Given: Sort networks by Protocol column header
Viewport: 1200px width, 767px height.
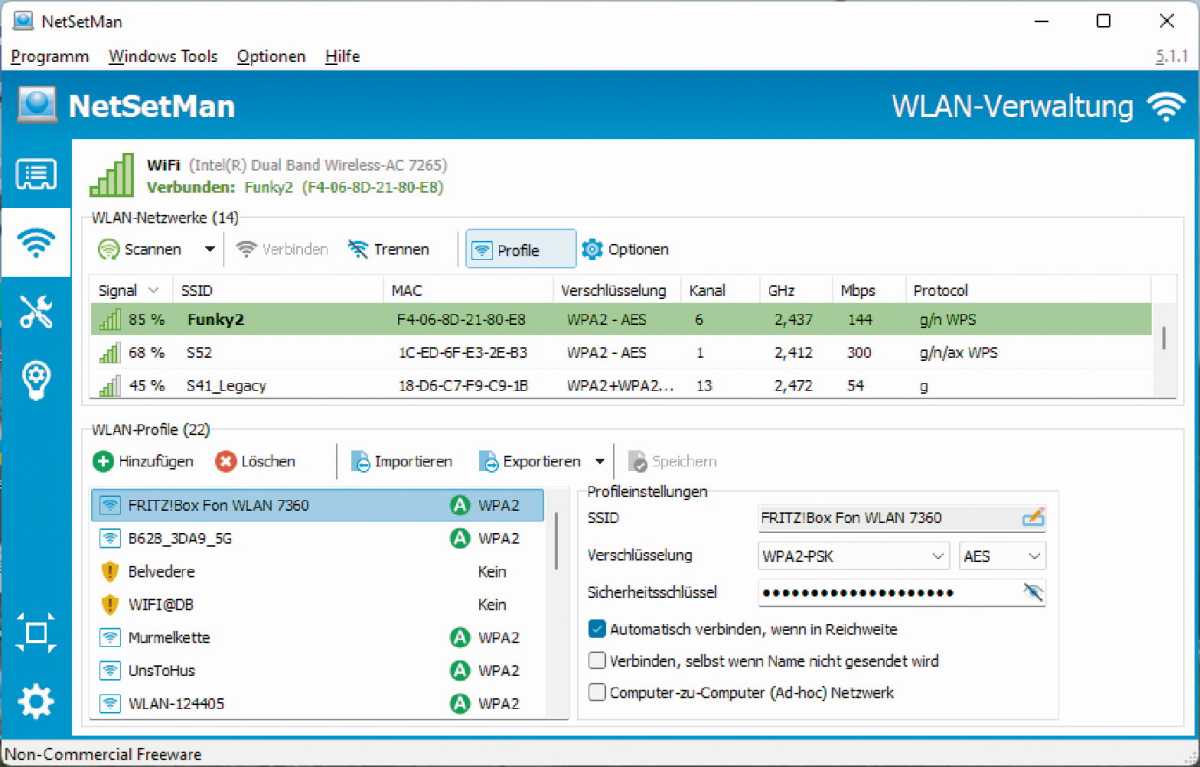Looking at the screenshot, I should click(x=1028, y=291).
